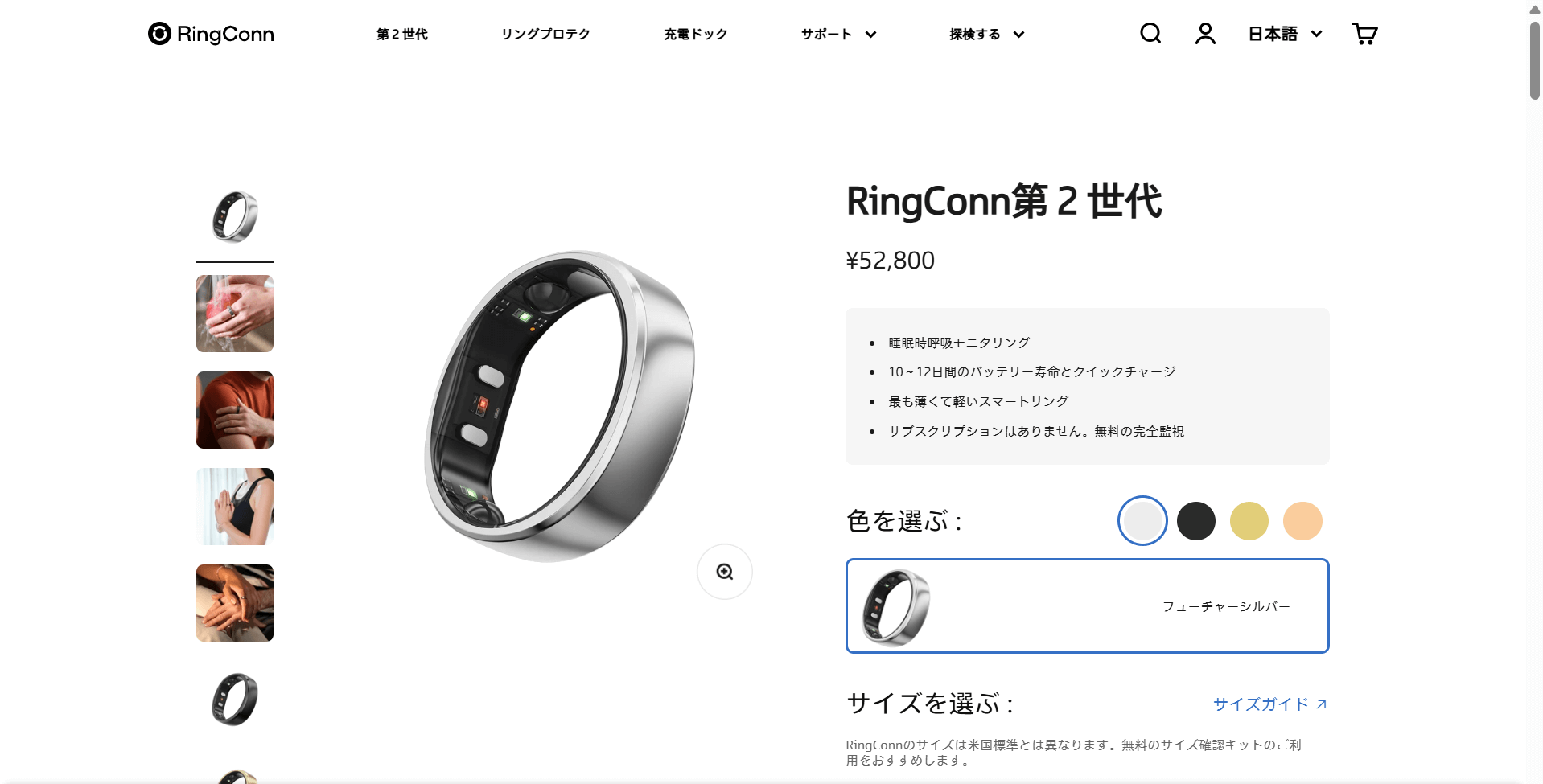1543x784 pixels.
Task: View the black ring thumbnail image
Action: point(235,700)
